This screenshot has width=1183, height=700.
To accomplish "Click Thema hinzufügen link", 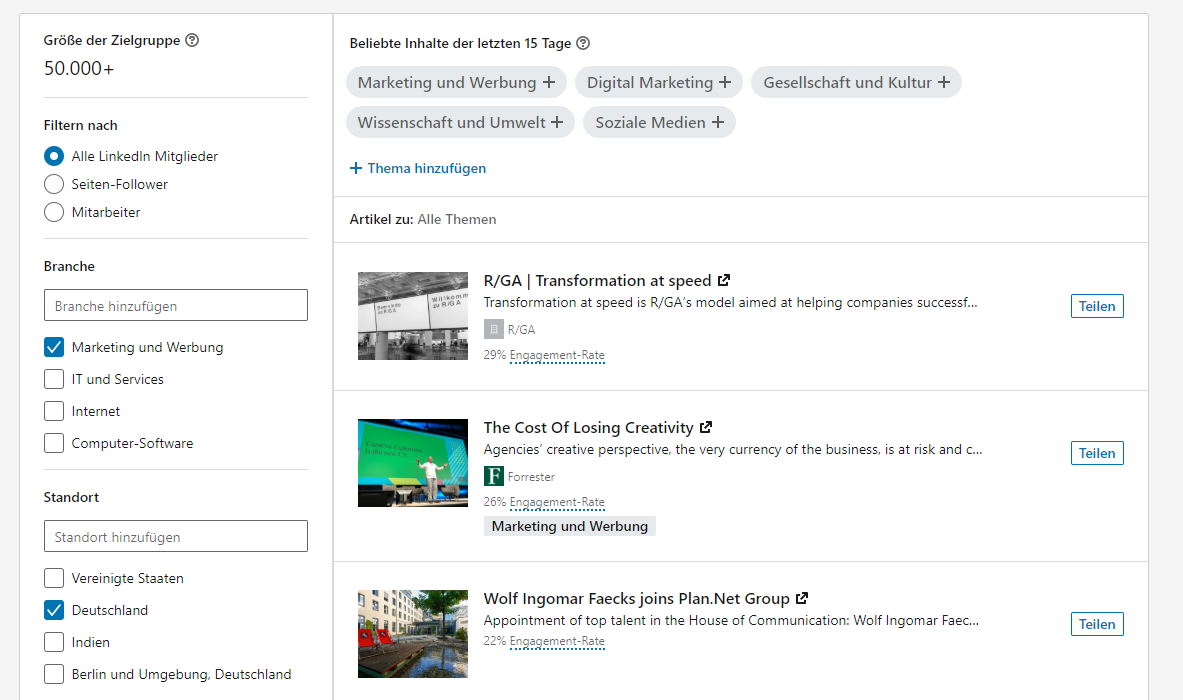I will 418,169.
